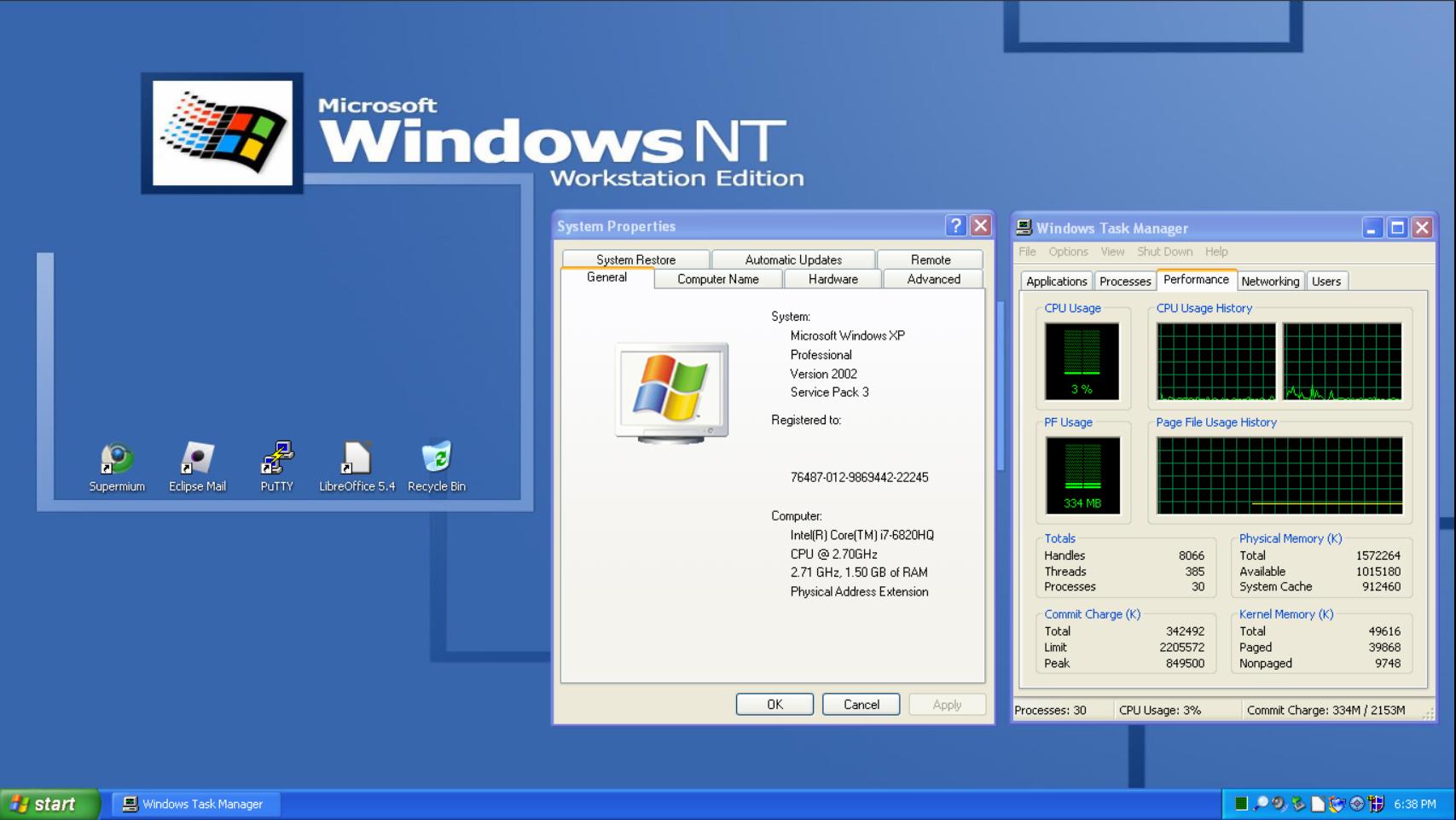1456x820 pixels.
Task: Open the Help menu in Task Manager
Action: click(x=1216, y=252)
